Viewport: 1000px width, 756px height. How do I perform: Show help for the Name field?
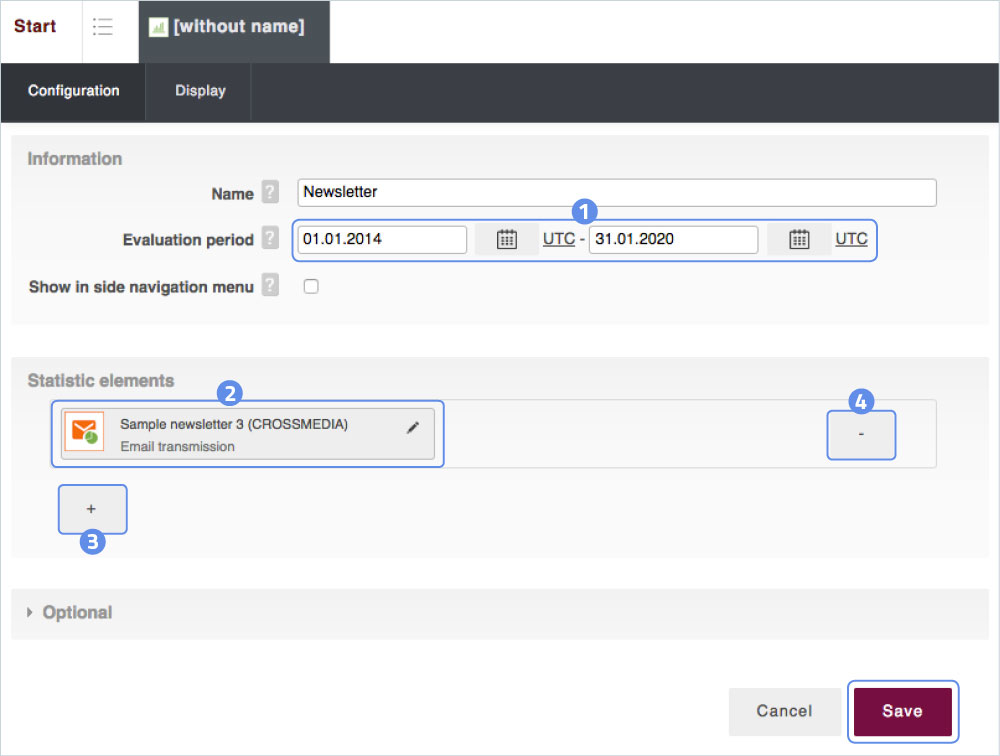click(x=270, y=193)
